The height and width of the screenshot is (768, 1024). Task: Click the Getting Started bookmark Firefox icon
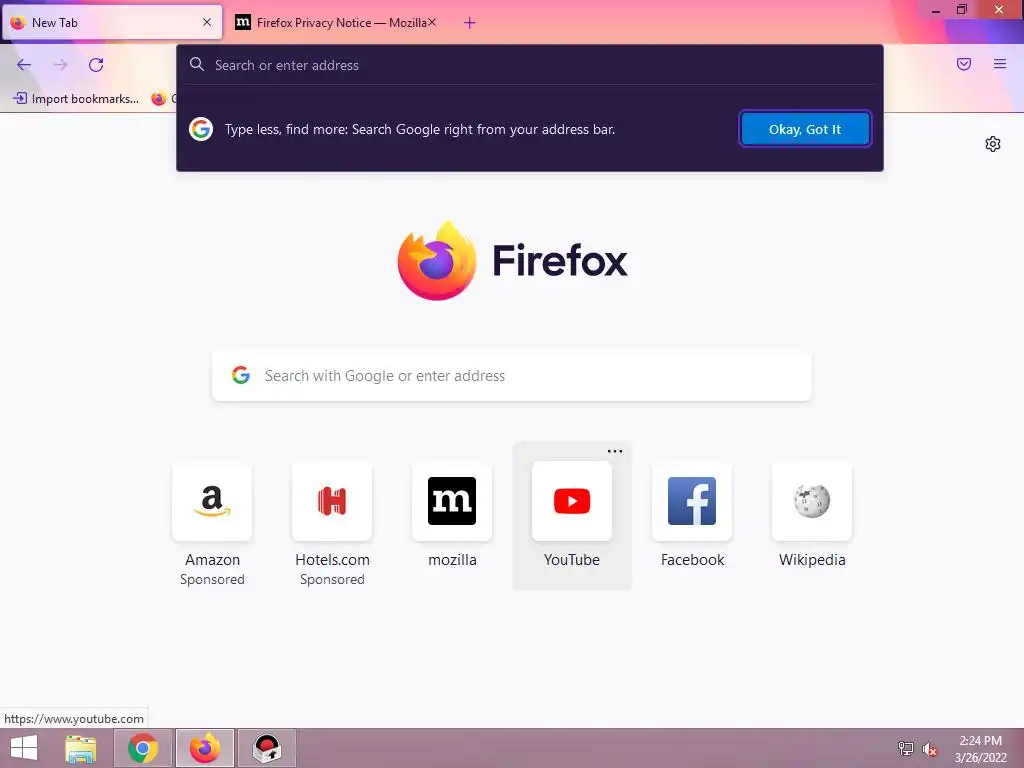point(159,99)
